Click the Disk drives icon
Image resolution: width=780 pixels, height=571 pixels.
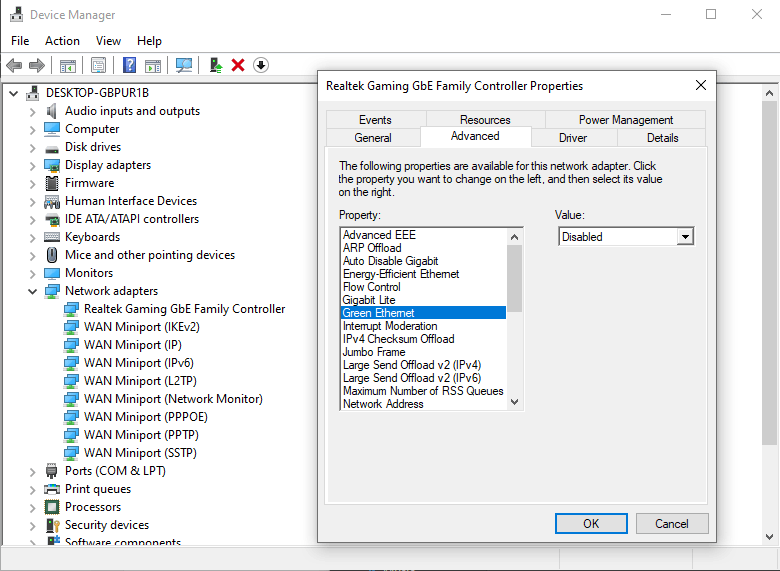point(52,148)
